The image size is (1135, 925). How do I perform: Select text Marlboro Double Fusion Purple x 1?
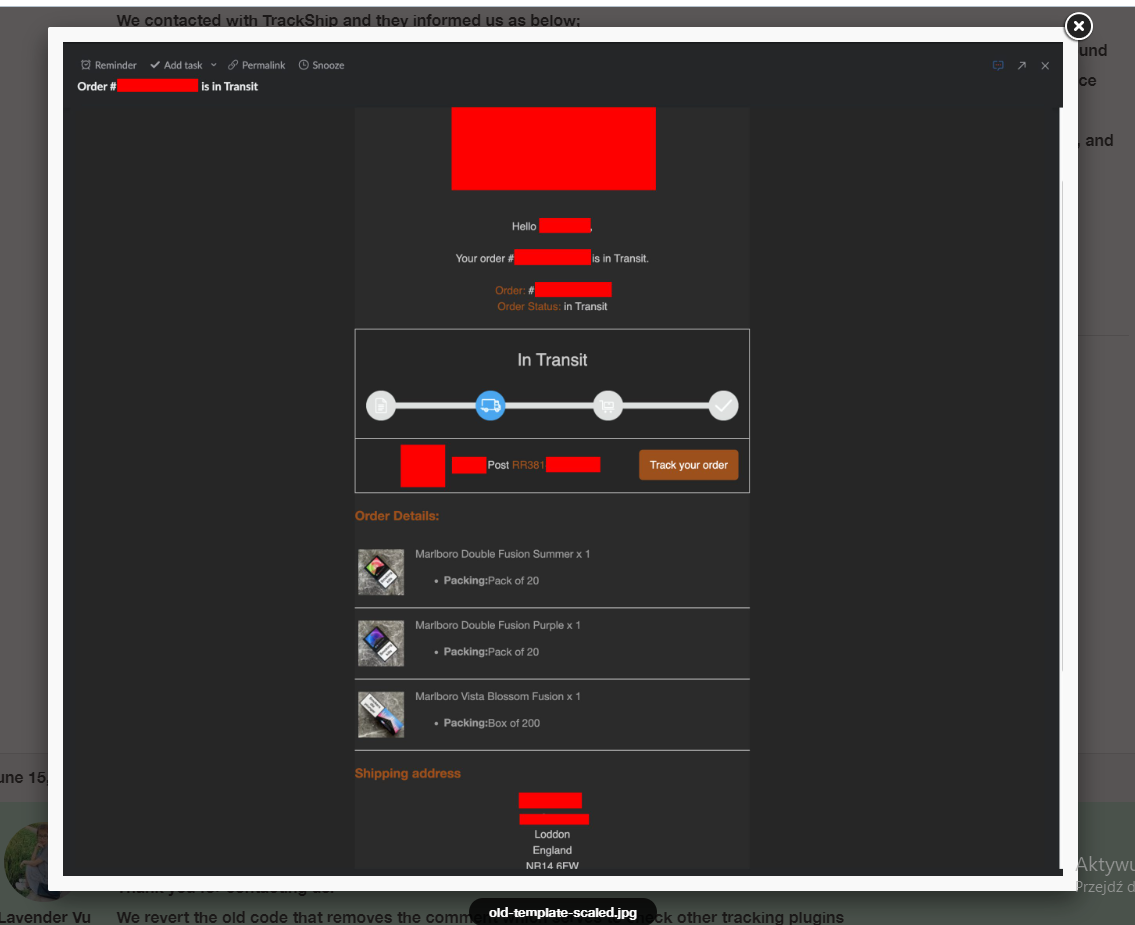tap(497, 625)
